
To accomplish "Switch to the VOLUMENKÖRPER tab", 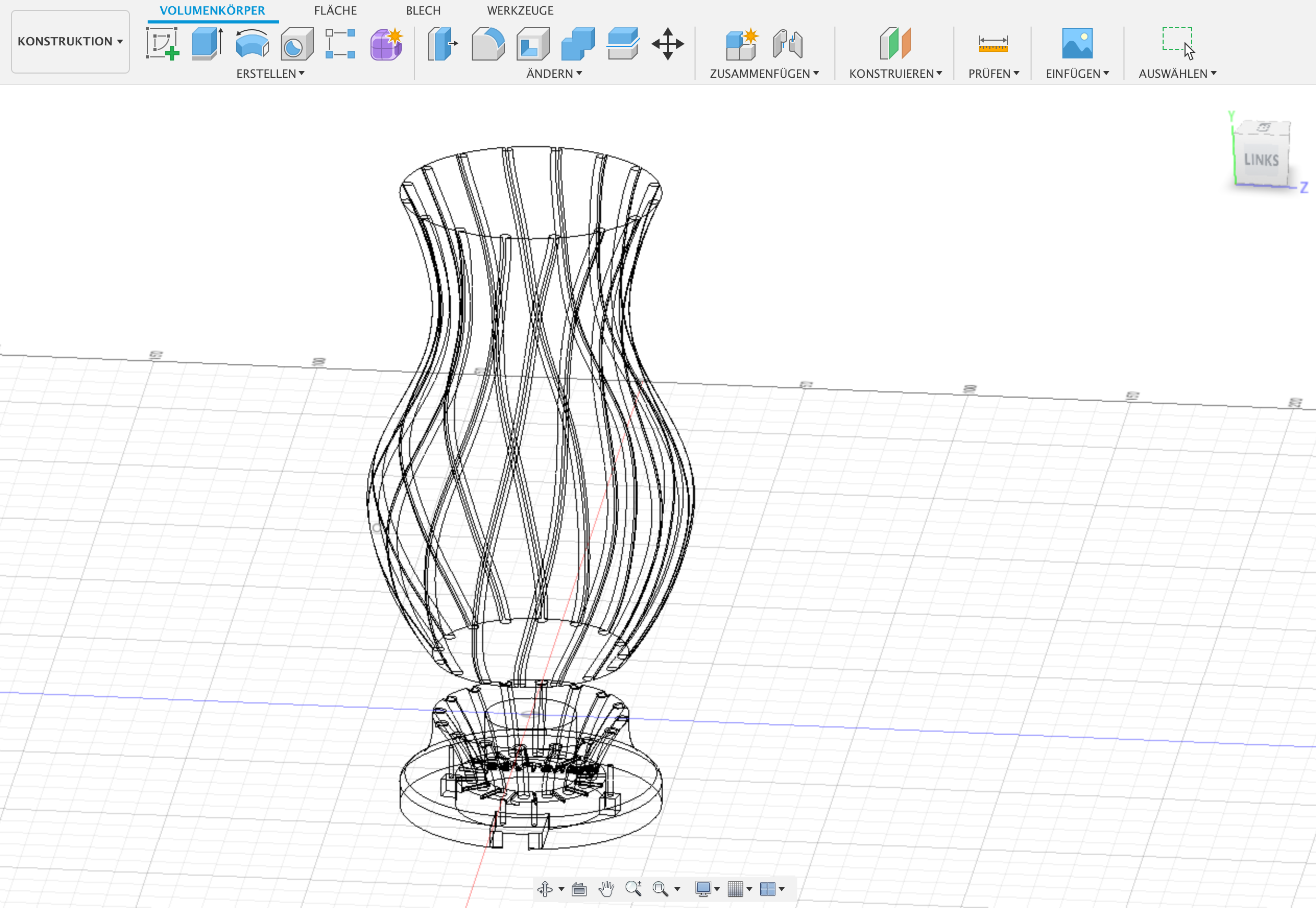I will click(212, 10).
